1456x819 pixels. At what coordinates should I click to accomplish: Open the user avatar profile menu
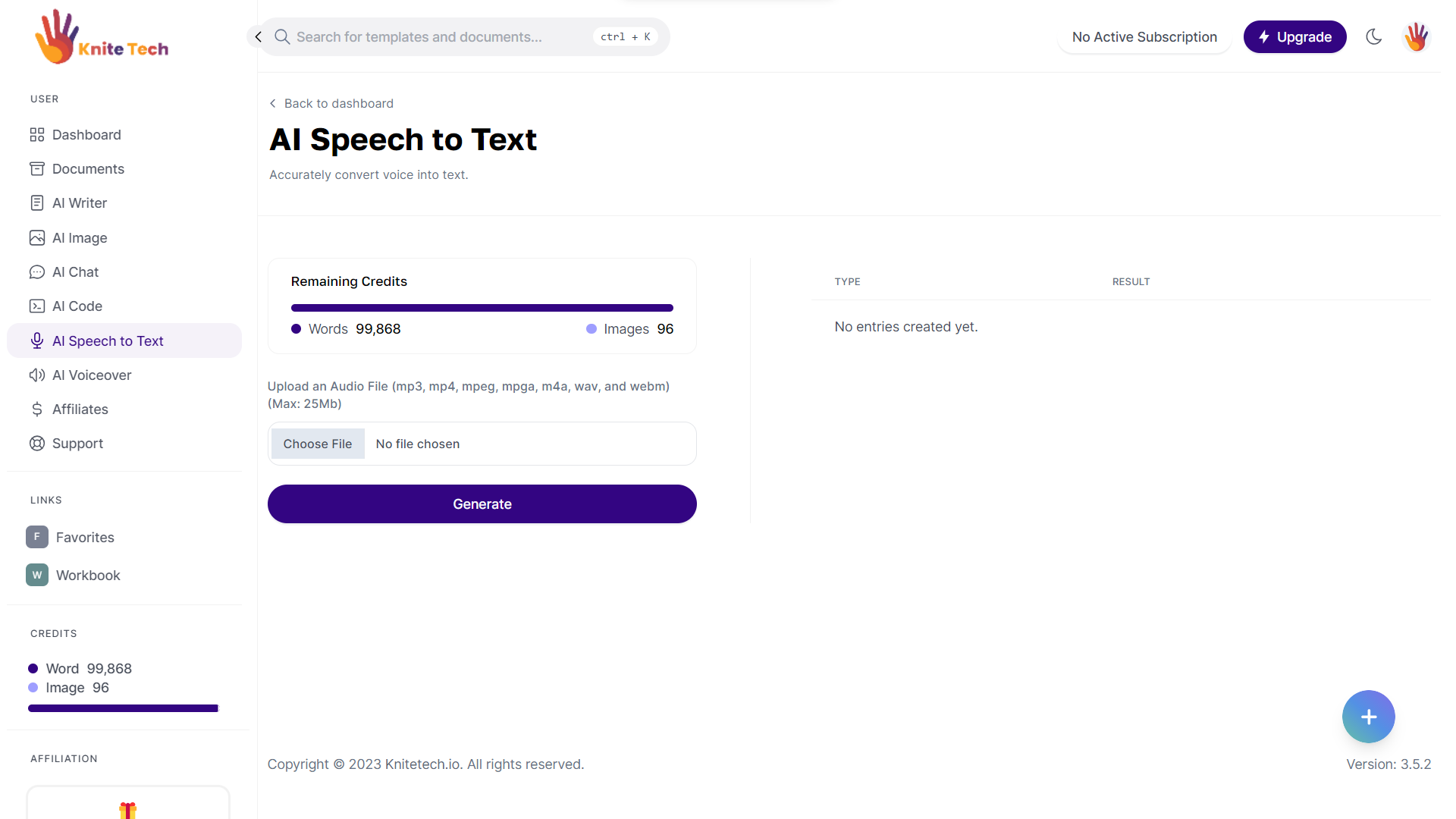pyautogui.click(x=1416, y=36)
